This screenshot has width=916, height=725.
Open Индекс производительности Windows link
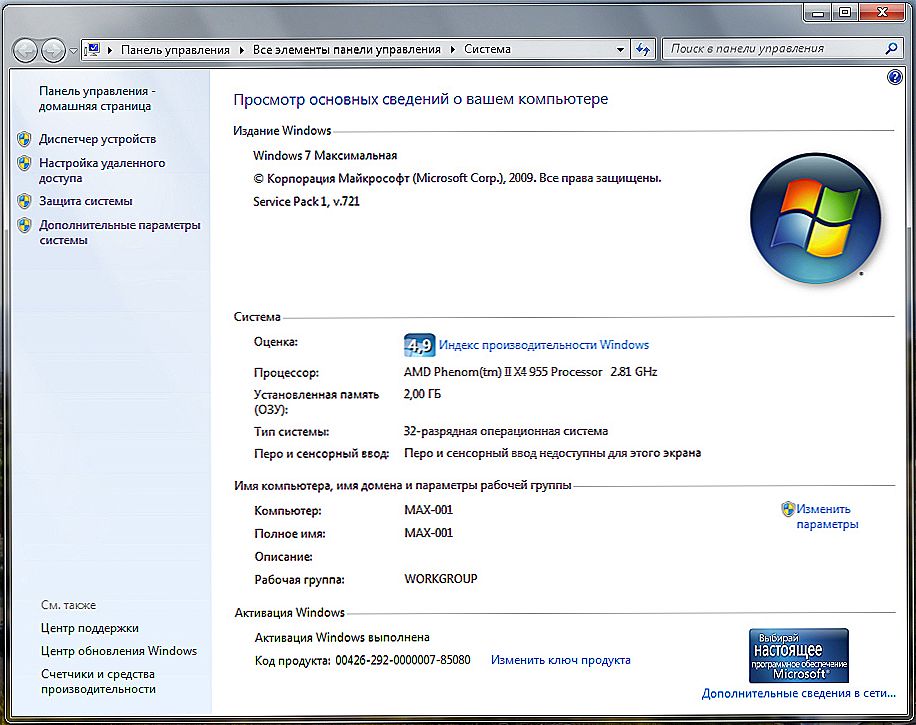(x=544, y=345)
